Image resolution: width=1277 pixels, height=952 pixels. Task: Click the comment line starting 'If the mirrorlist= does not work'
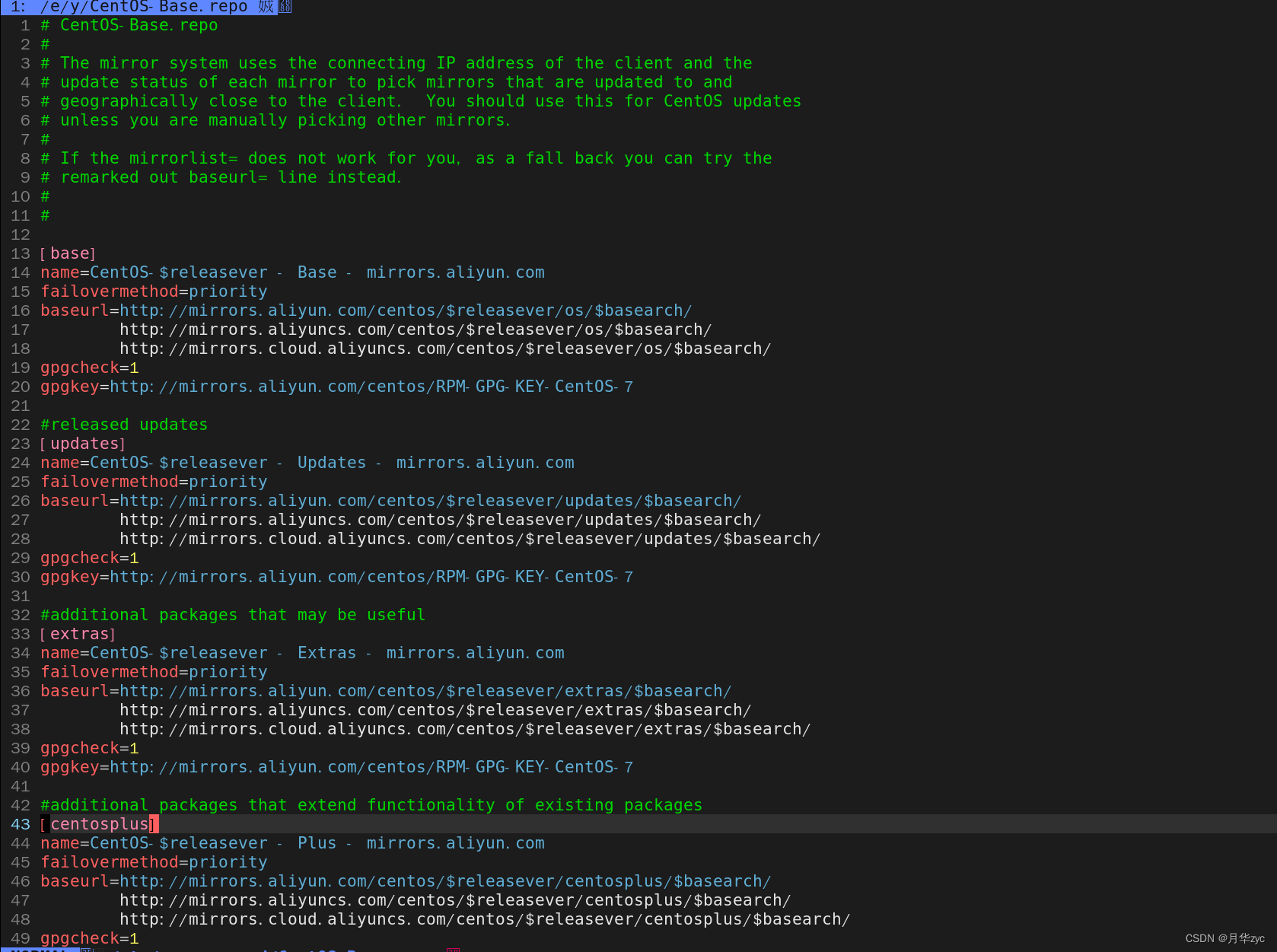pyautogui.click(x=406, y=158)
